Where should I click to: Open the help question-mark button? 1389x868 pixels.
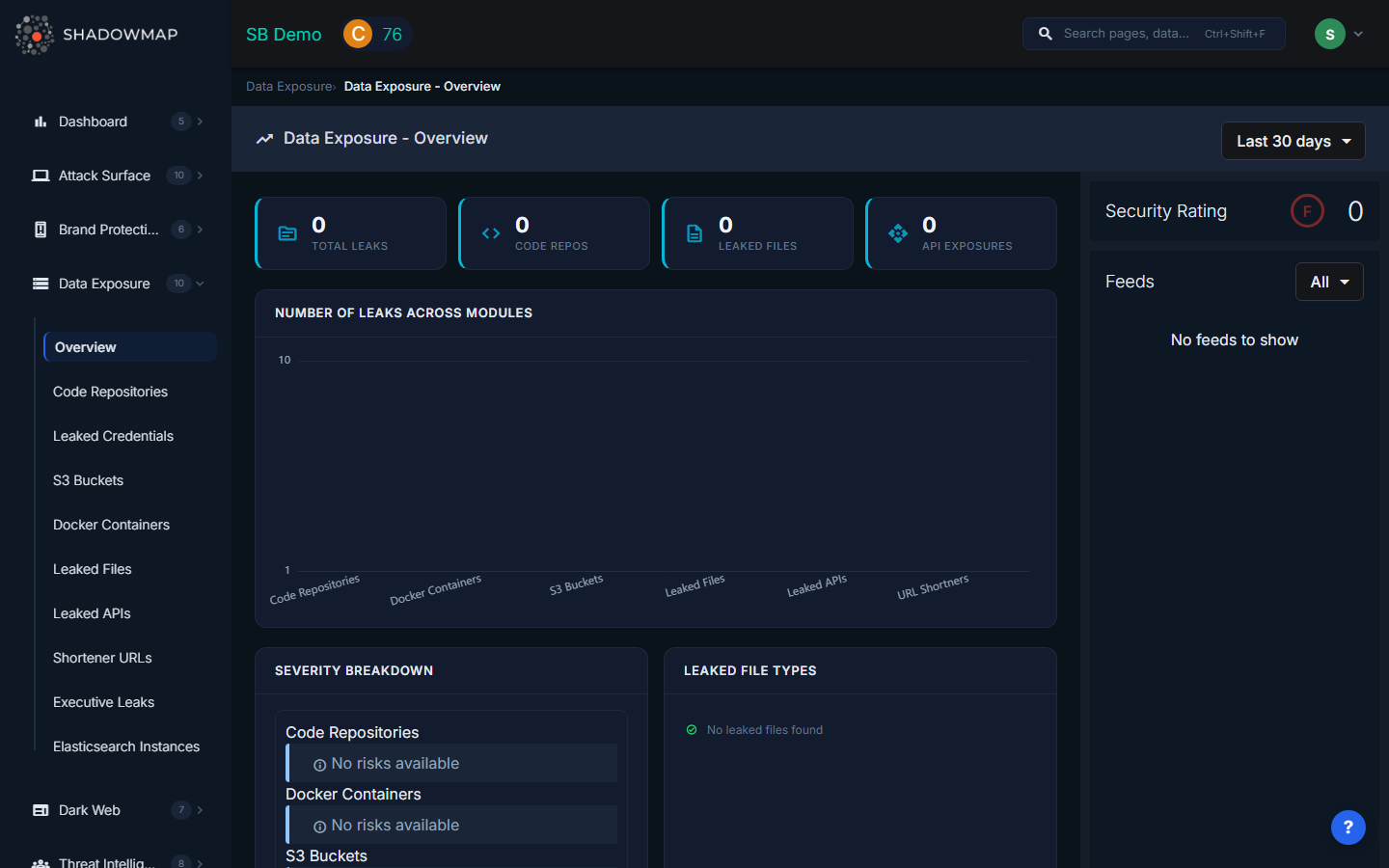pyautogui.click(x=1348, y=827)
